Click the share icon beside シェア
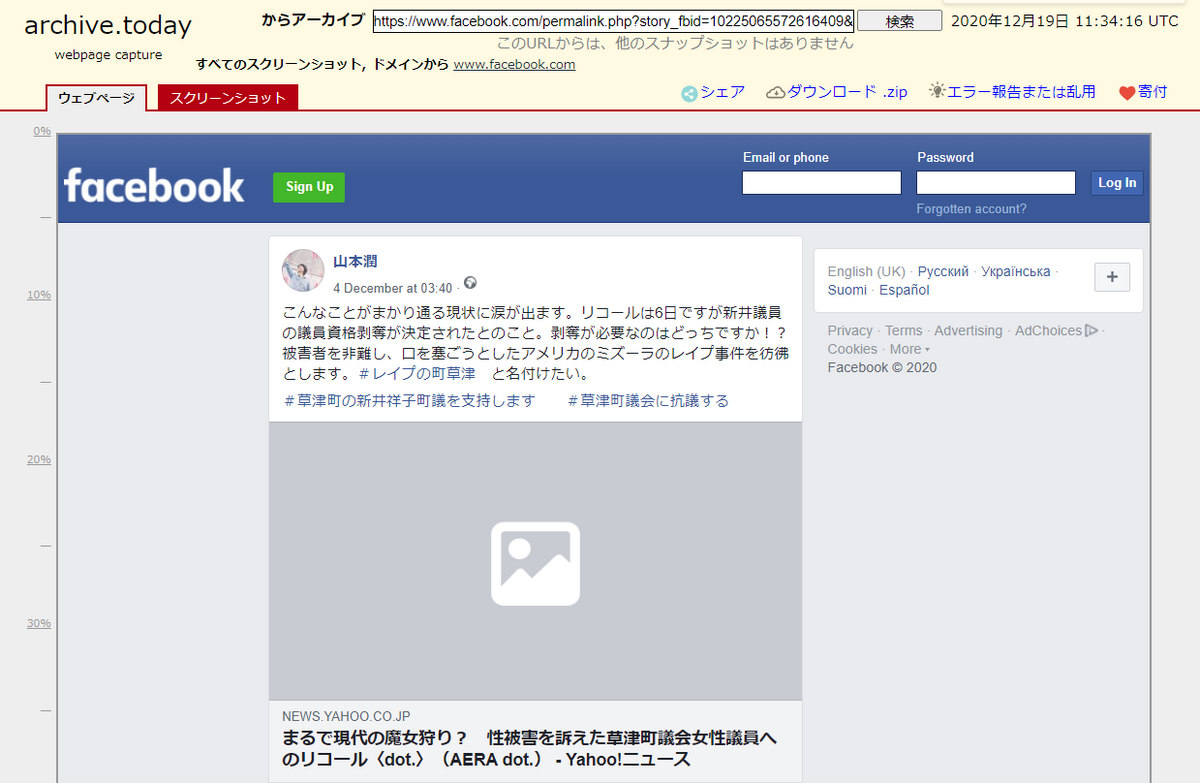Screen dimensions: 1200x783 [689, 93]
